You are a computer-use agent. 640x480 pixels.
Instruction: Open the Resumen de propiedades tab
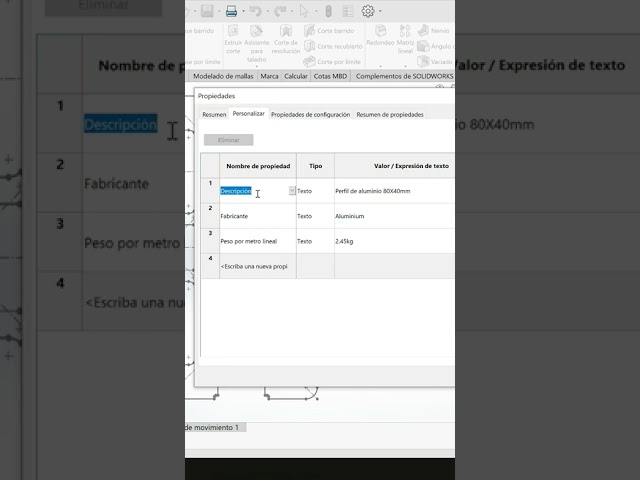coord(390,115)
